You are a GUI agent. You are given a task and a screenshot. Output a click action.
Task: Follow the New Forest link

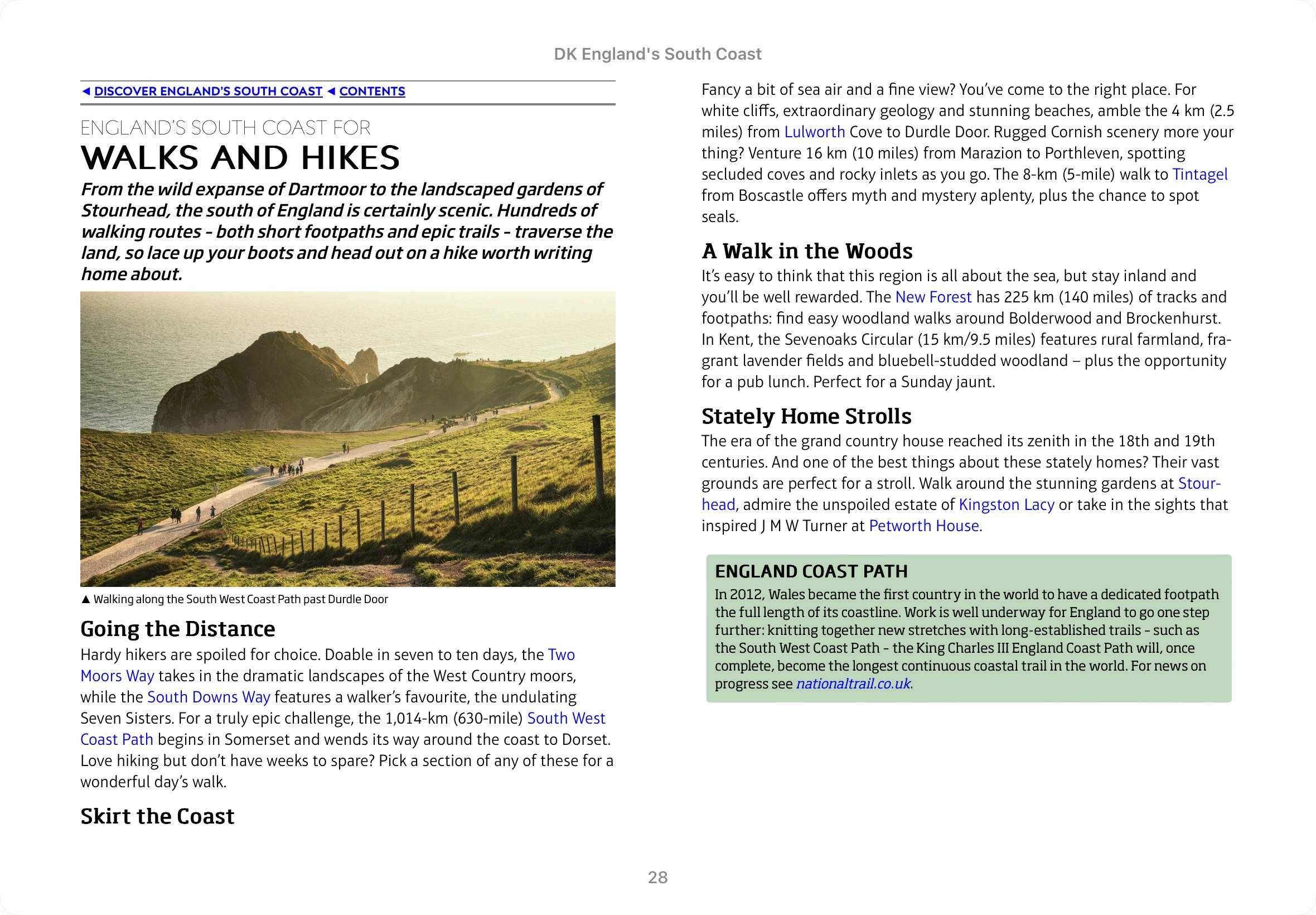coord(933,297)
